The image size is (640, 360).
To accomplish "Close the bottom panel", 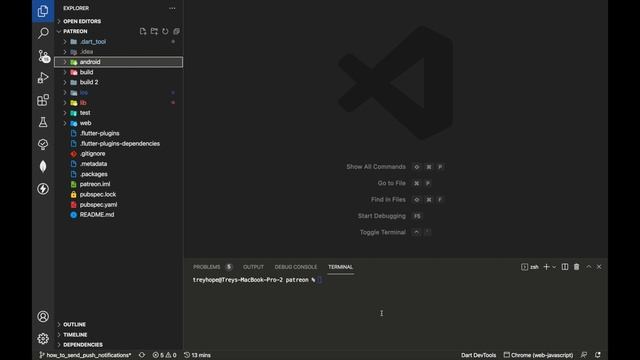I will click(x=599, y=267).
